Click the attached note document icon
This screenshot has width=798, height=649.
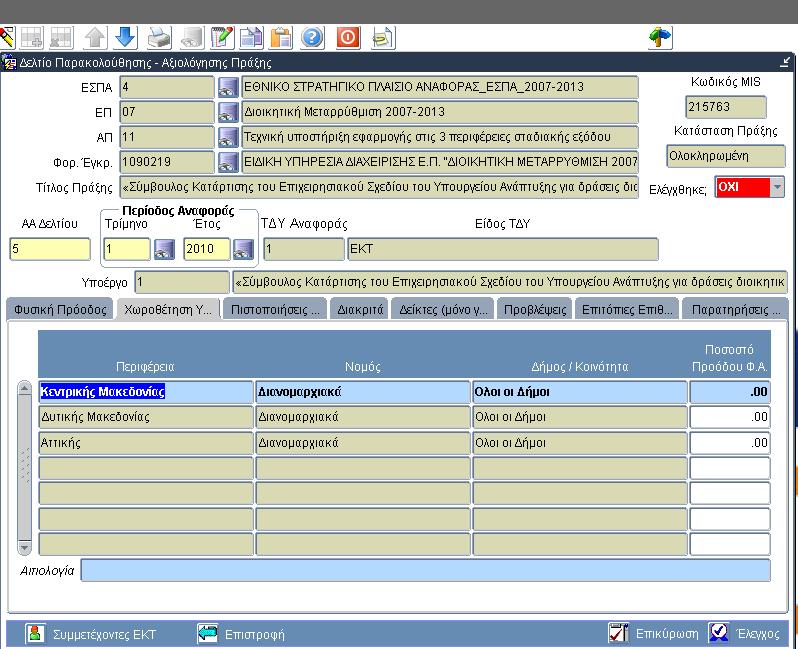pos(383,38)
